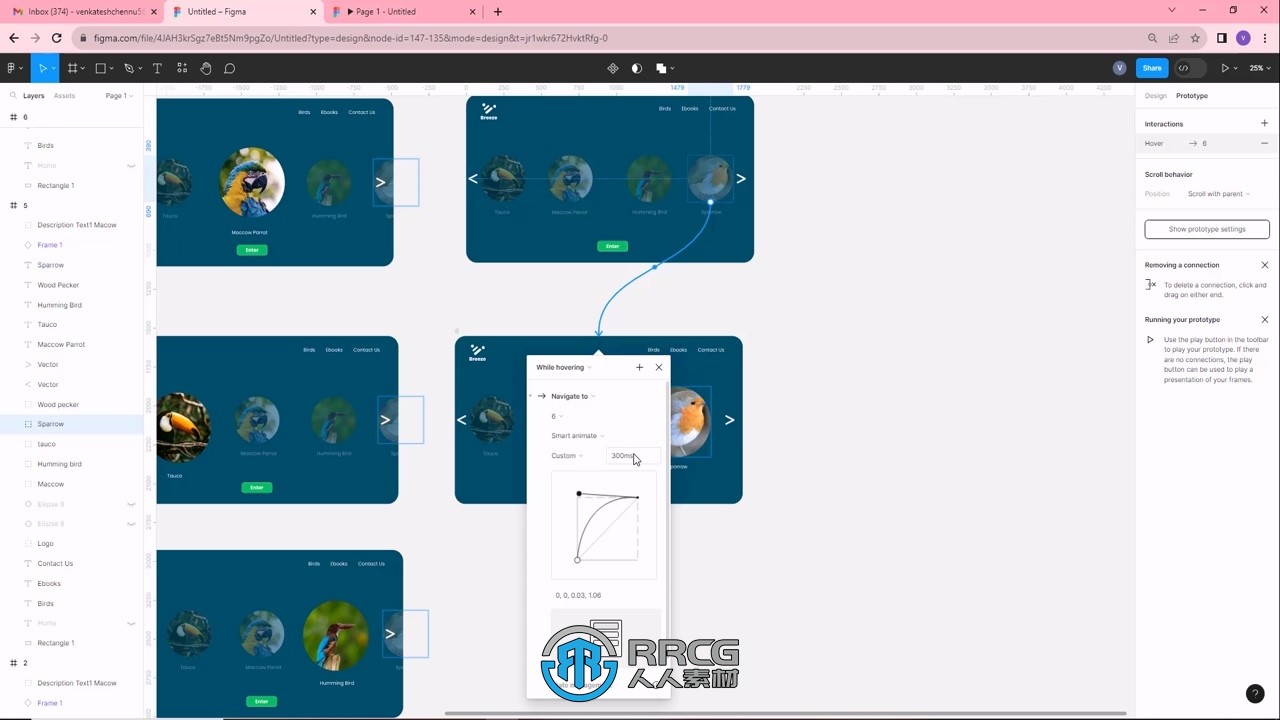Open the While hovering trigger dropdown

[x=563, y=367]
